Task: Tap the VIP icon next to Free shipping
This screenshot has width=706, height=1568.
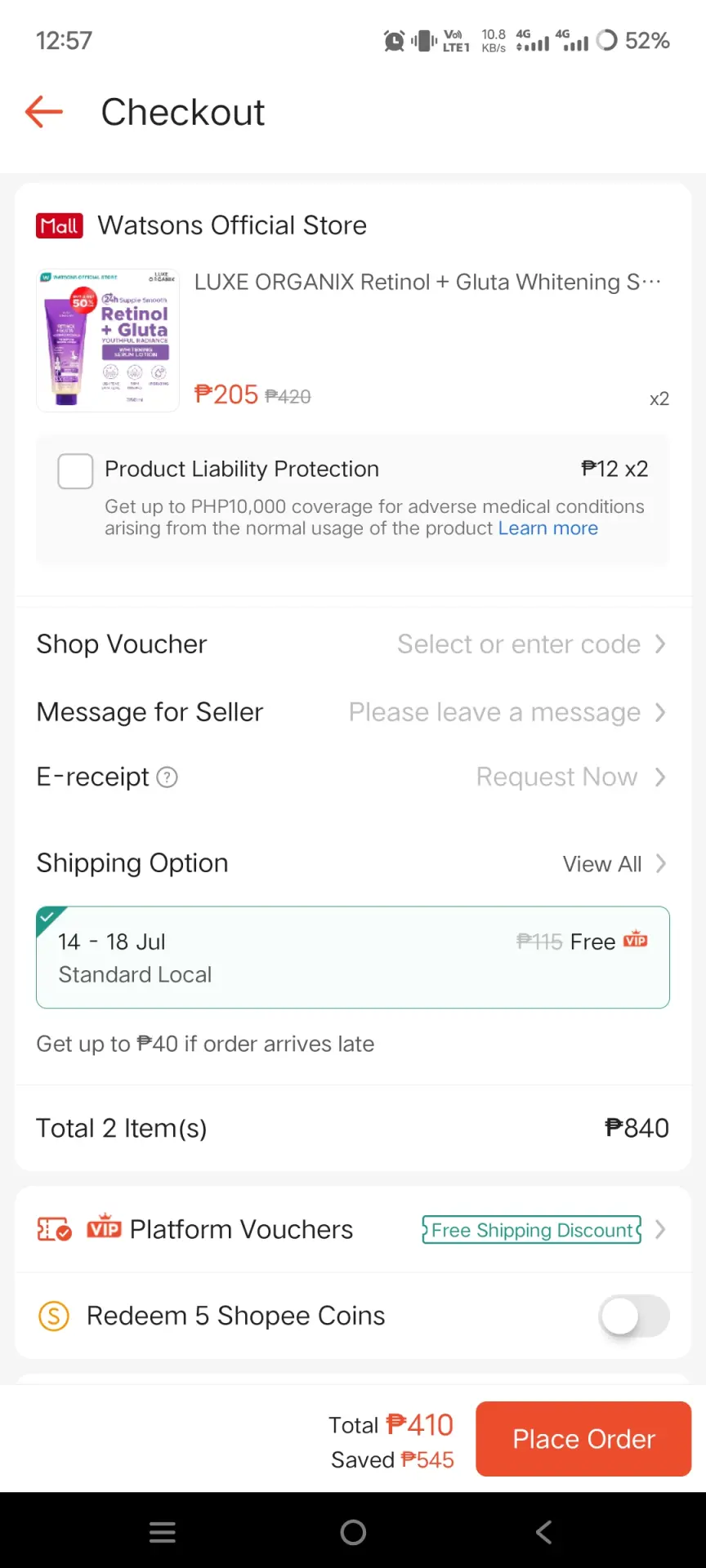Action: (635, 940)
